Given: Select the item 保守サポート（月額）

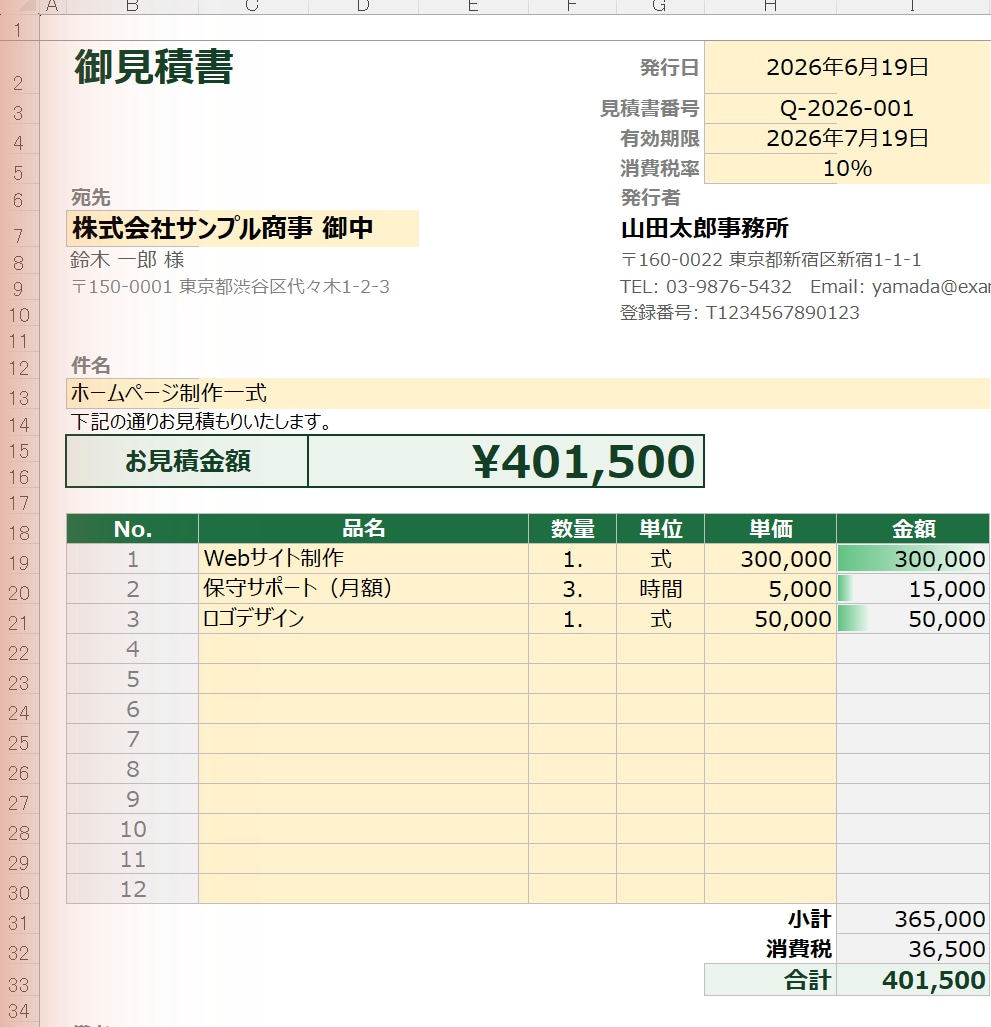Looking at the screenshot, I should (363, 589).
